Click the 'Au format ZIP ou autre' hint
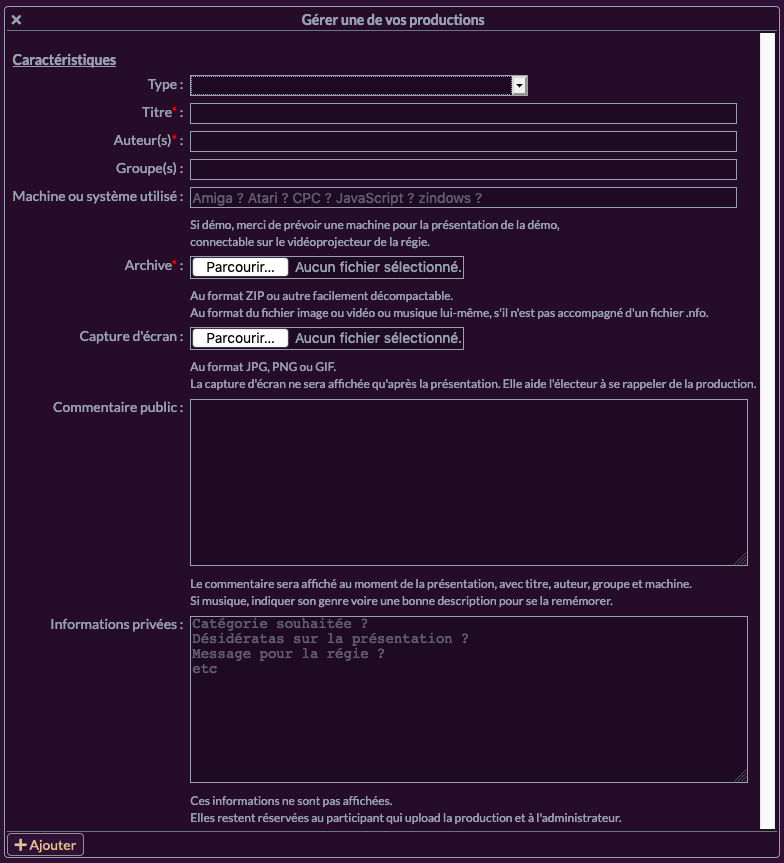Viewport: 784px width, 863px height. point(322,296)
